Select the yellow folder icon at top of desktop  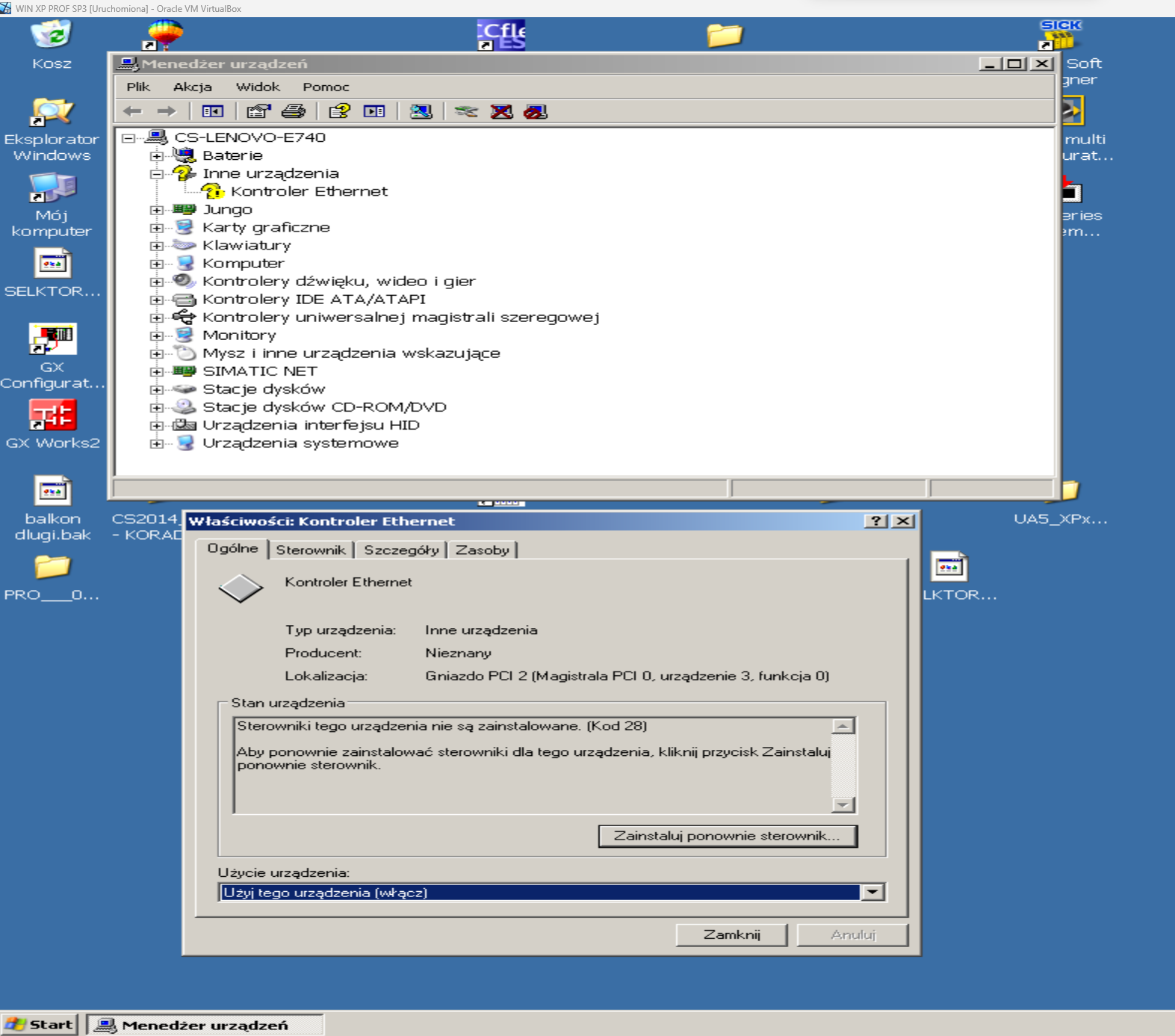(724, 34)
